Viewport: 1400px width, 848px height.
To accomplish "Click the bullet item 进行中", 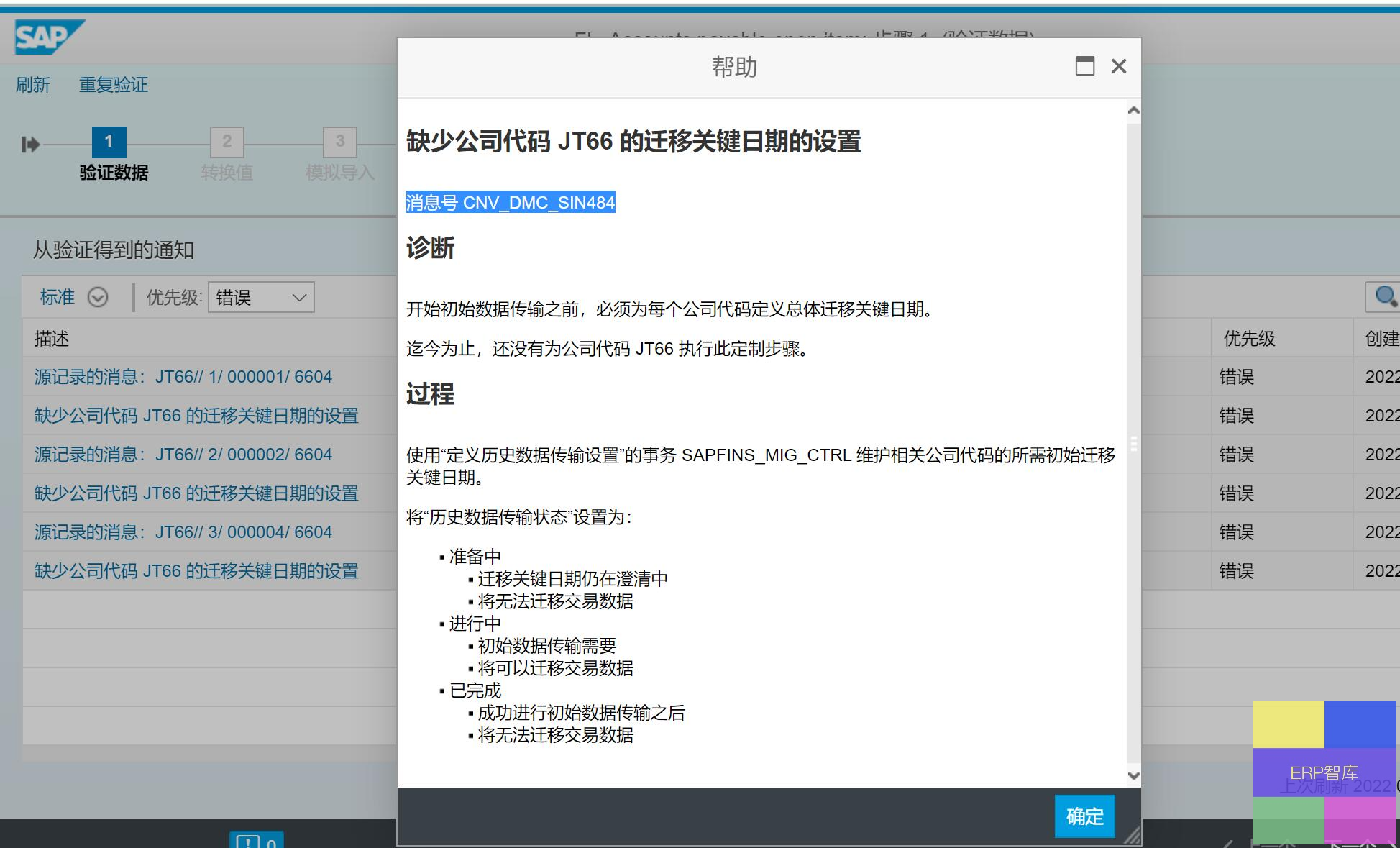I will coord(475,624).
